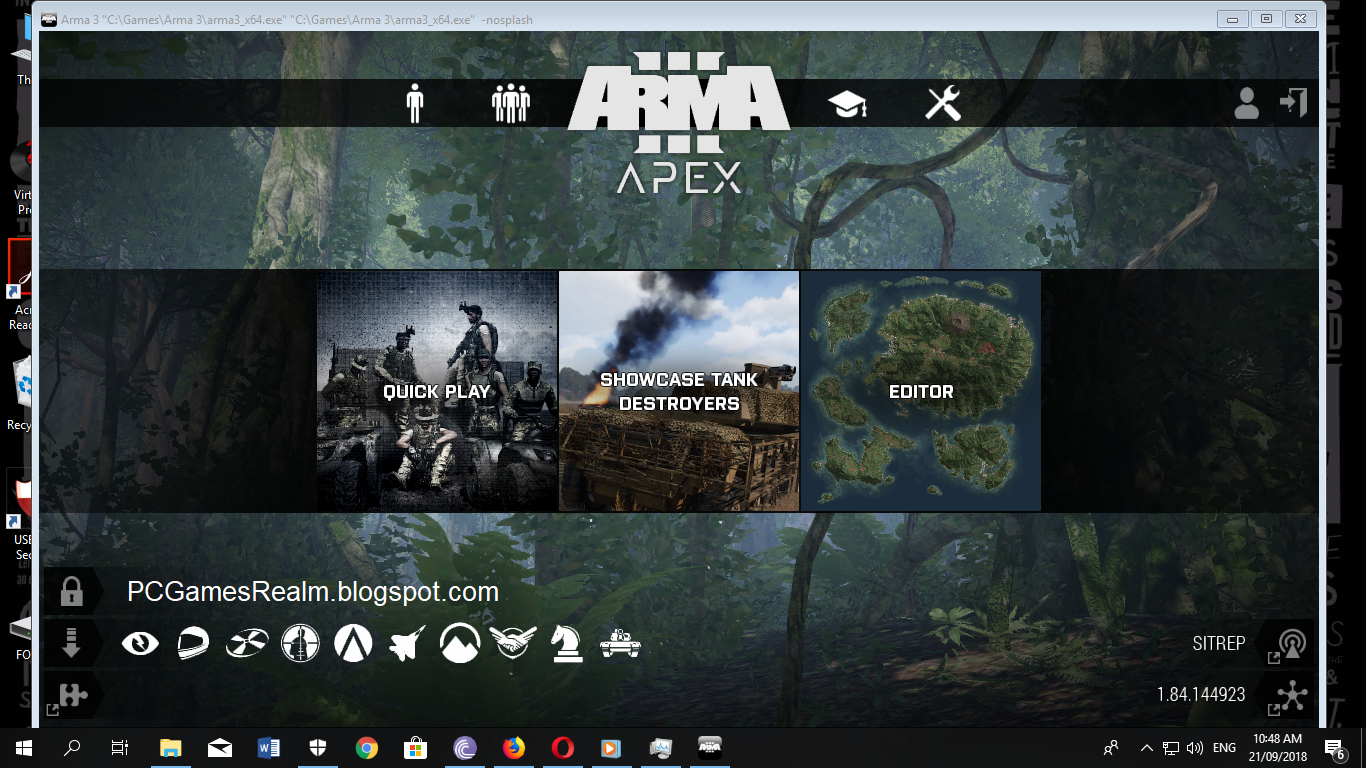
Task: Open Firefox from taskbar
Action: tap(514, 747)
